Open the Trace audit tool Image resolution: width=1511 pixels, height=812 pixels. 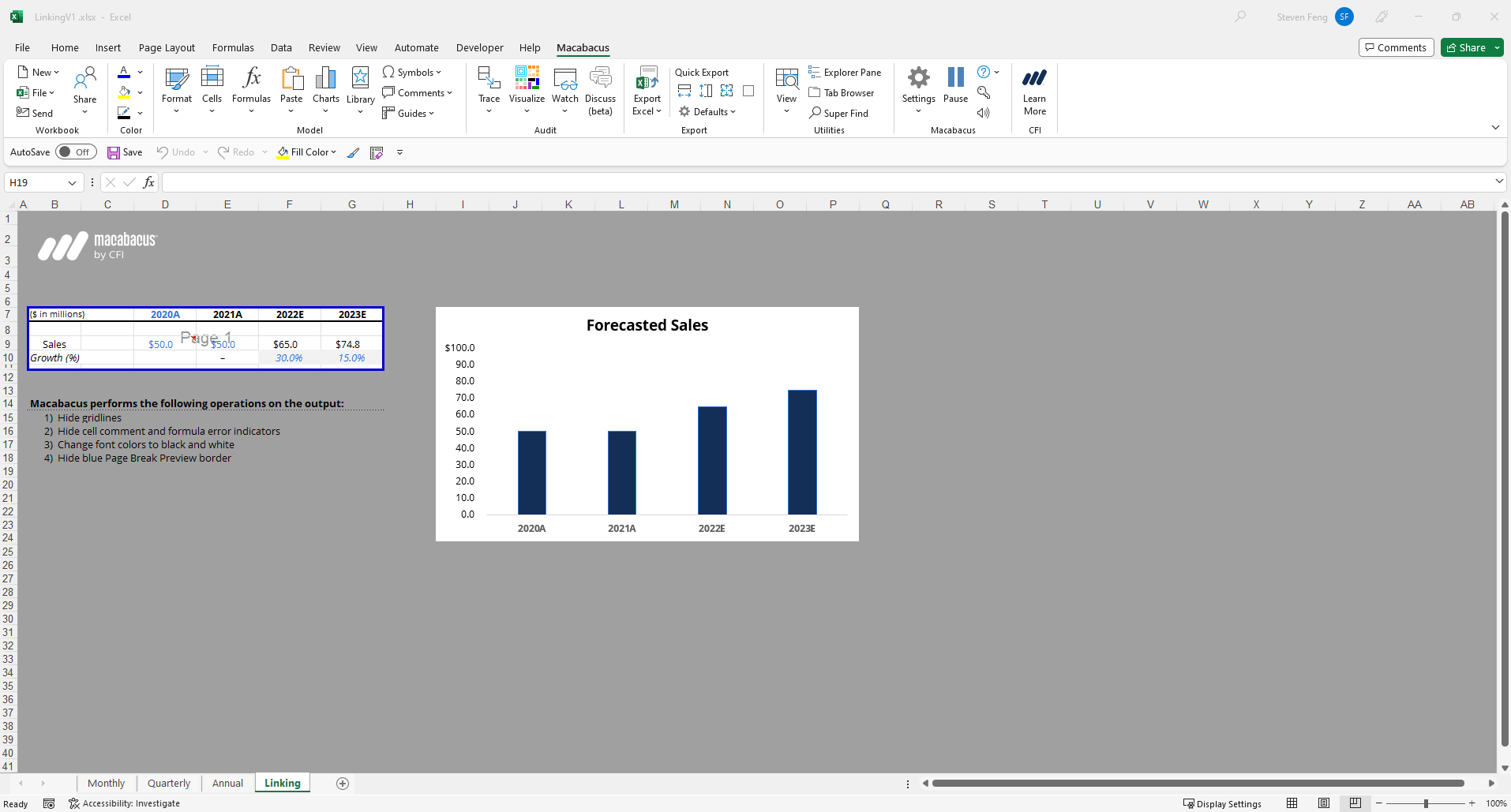point(489,85)
